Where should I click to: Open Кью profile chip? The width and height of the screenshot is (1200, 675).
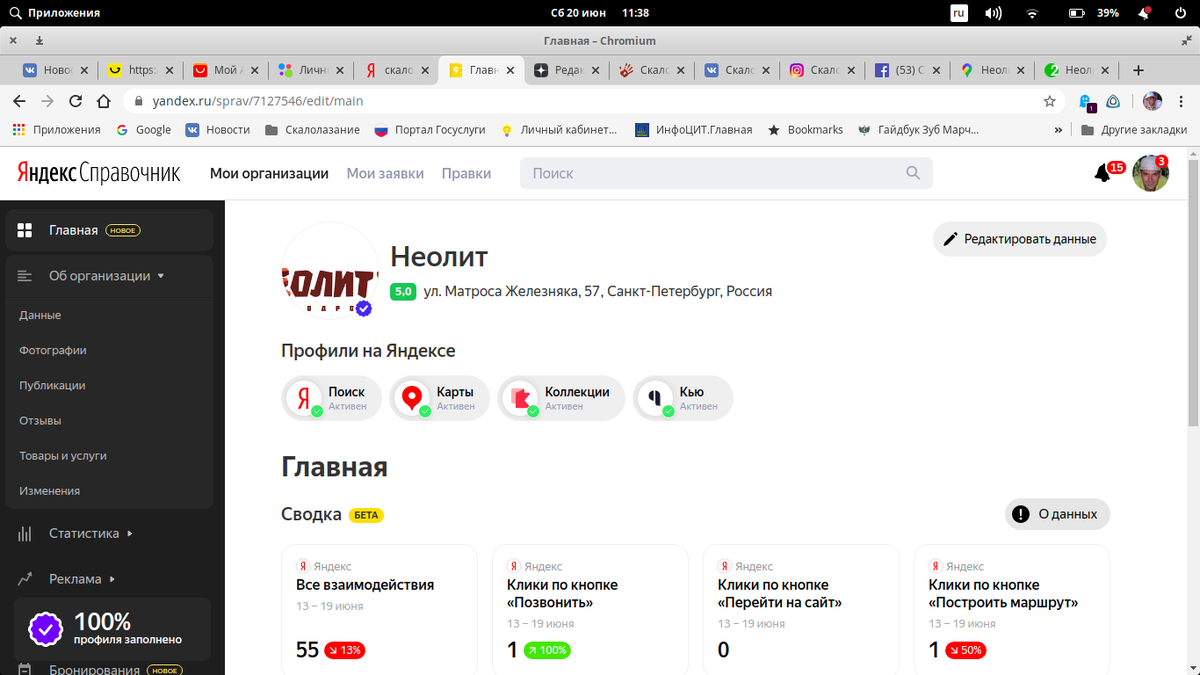pyautogui.click(x=683, y=398)
